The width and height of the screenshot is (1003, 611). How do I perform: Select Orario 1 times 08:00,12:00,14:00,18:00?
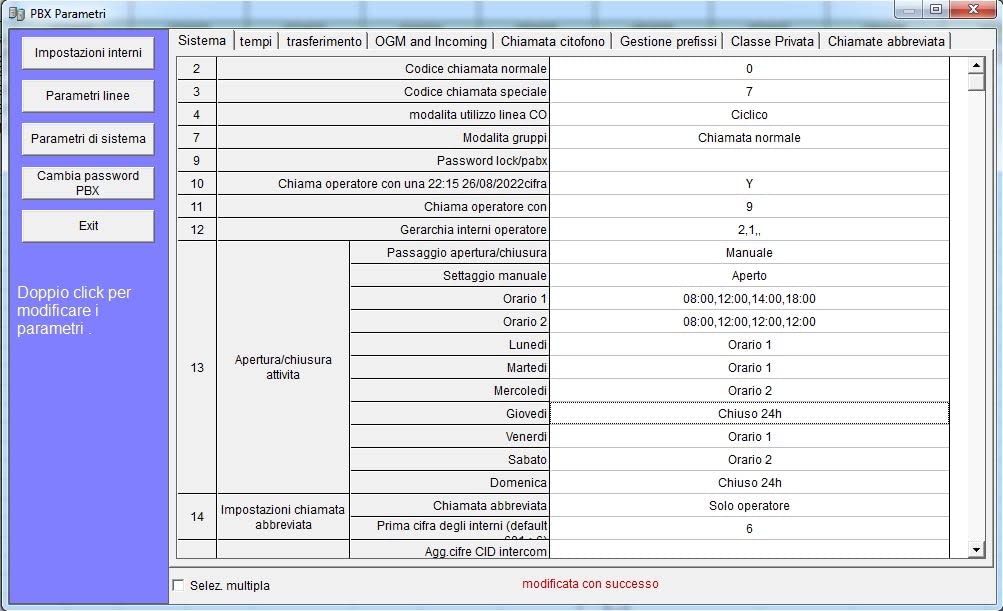coord(749,299)
